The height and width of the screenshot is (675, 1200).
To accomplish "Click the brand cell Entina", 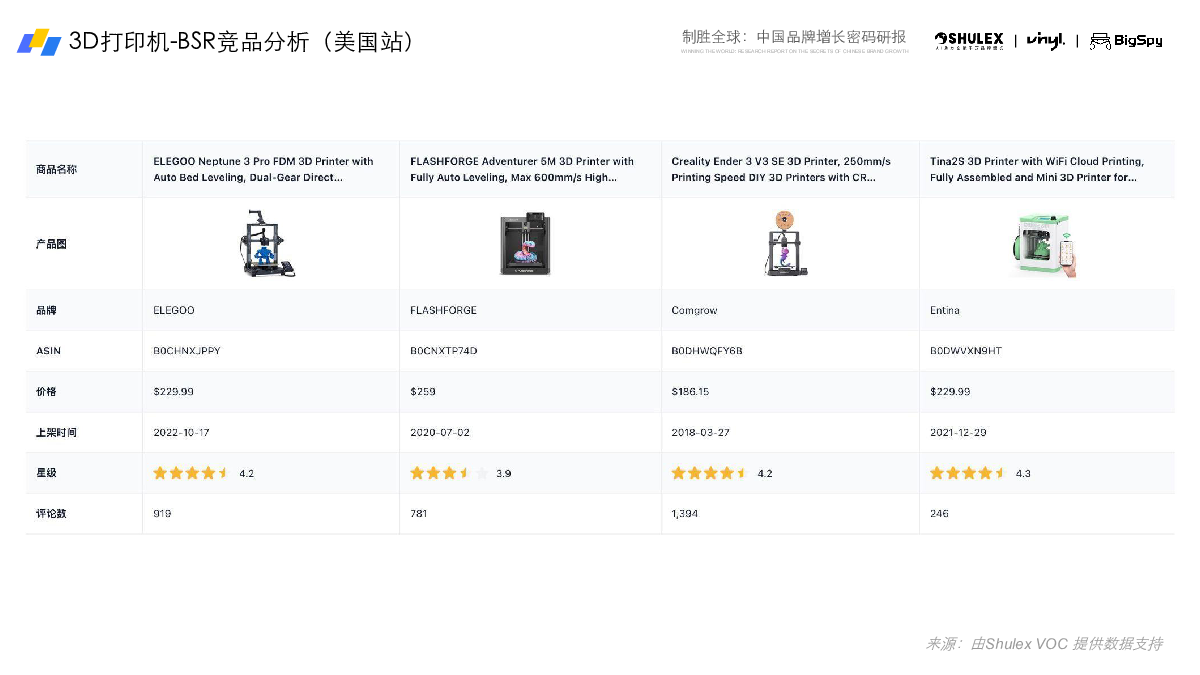I will [x=945, y=310].
